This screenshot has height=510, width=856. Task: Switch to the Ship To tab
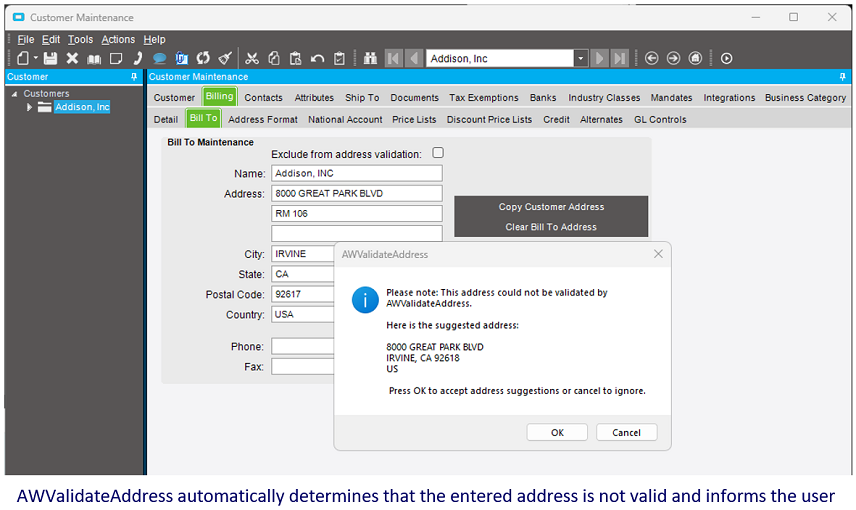pos(362,98)
